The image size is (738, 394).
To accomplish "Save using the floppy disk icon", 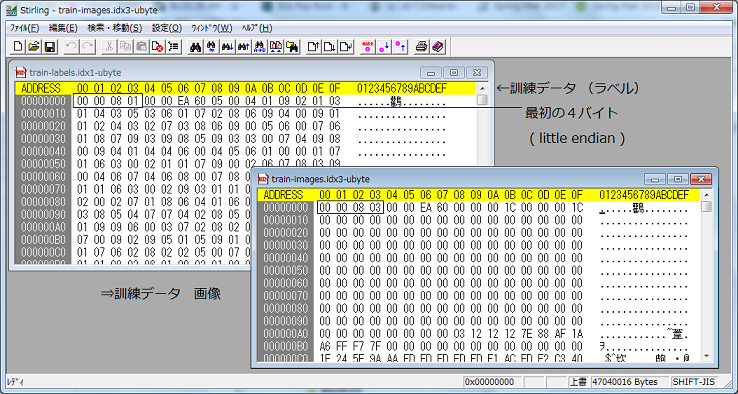I will click(49, 47).
